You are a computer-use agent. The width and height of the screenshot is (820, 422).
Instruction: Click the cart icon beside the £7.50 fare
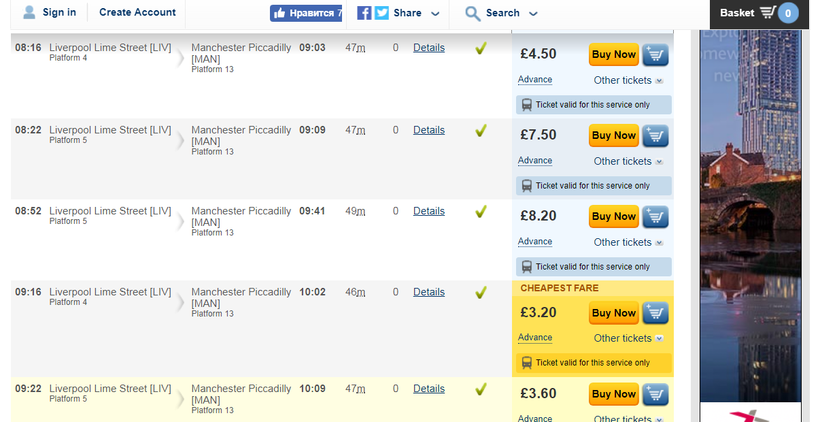click(655, 136)
